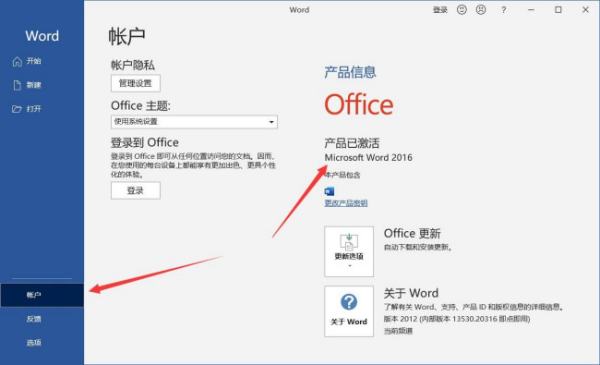Open the 更改产品密钥 link

[x=346, y=203]
